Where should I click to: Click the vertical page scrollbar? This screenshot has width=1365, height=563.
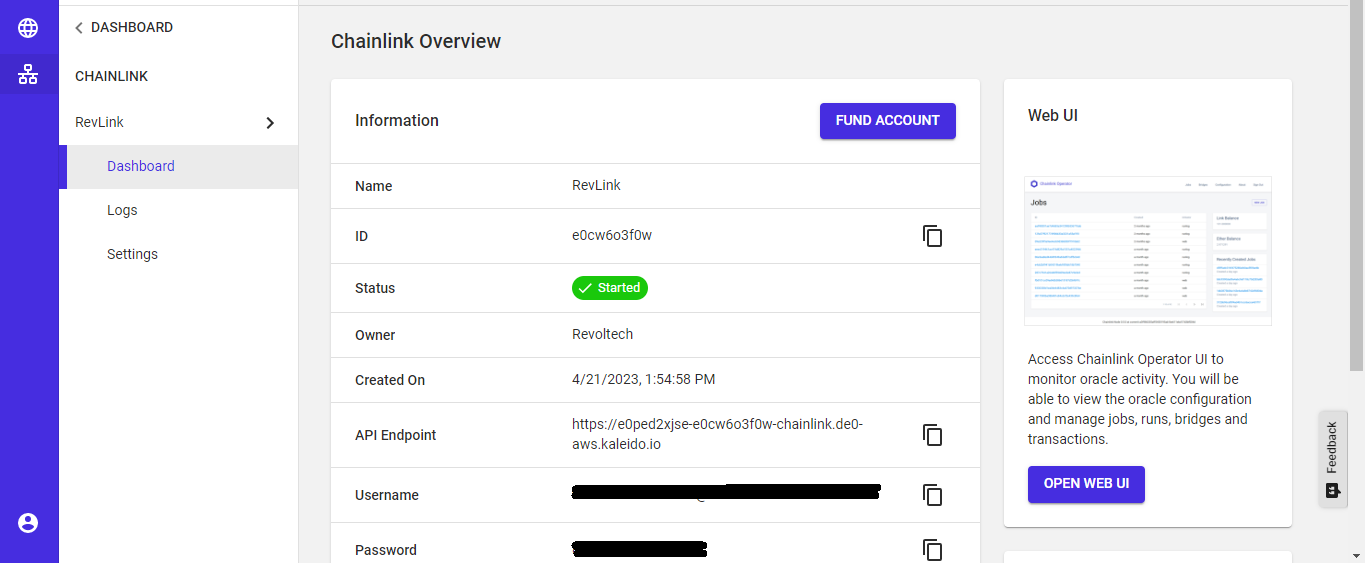(x=1357, y=186)
